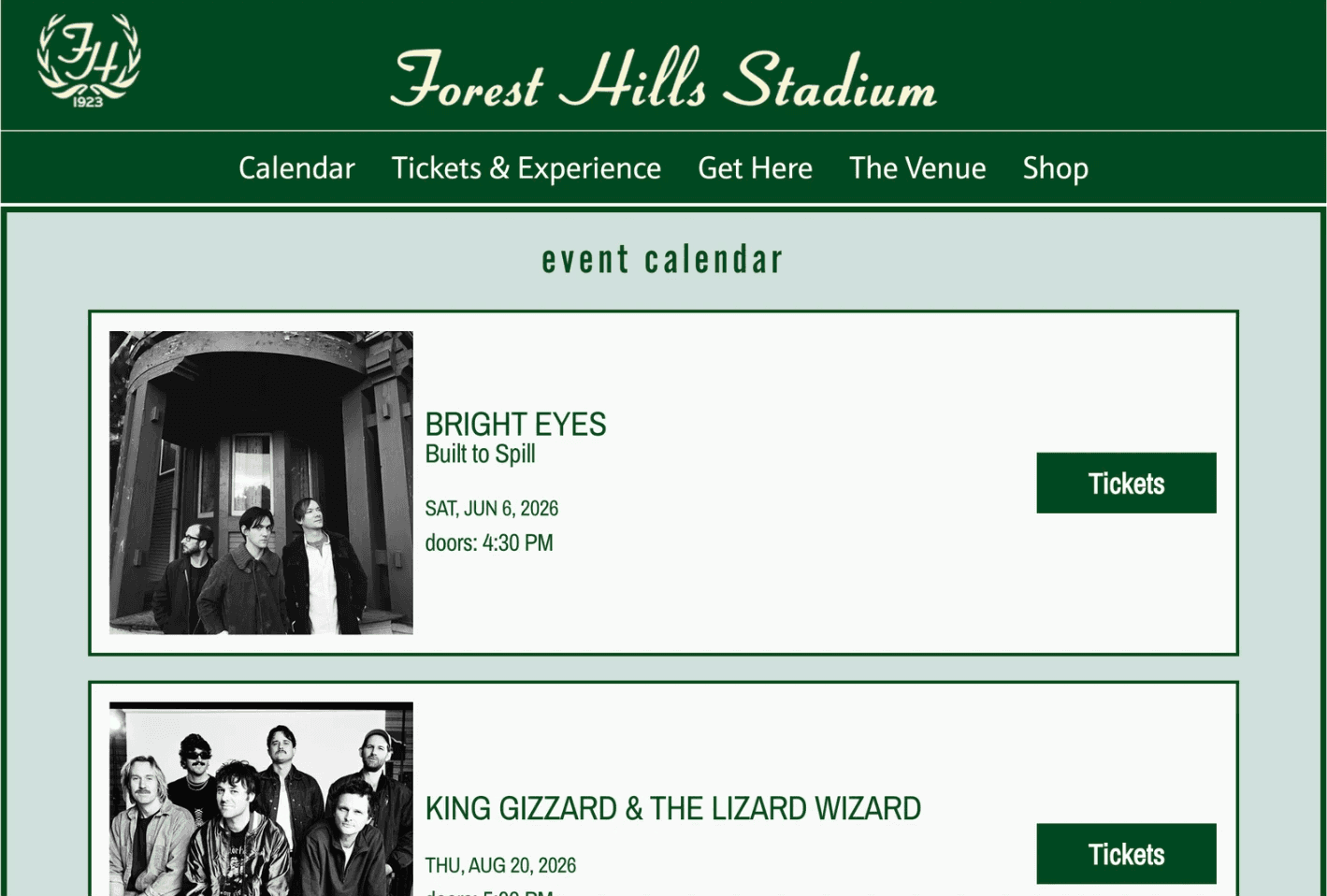The height and width of the screenshot is (896, 1327).
Task: Click the Forest Hills Stadium header title
Action: pos(663,82)
